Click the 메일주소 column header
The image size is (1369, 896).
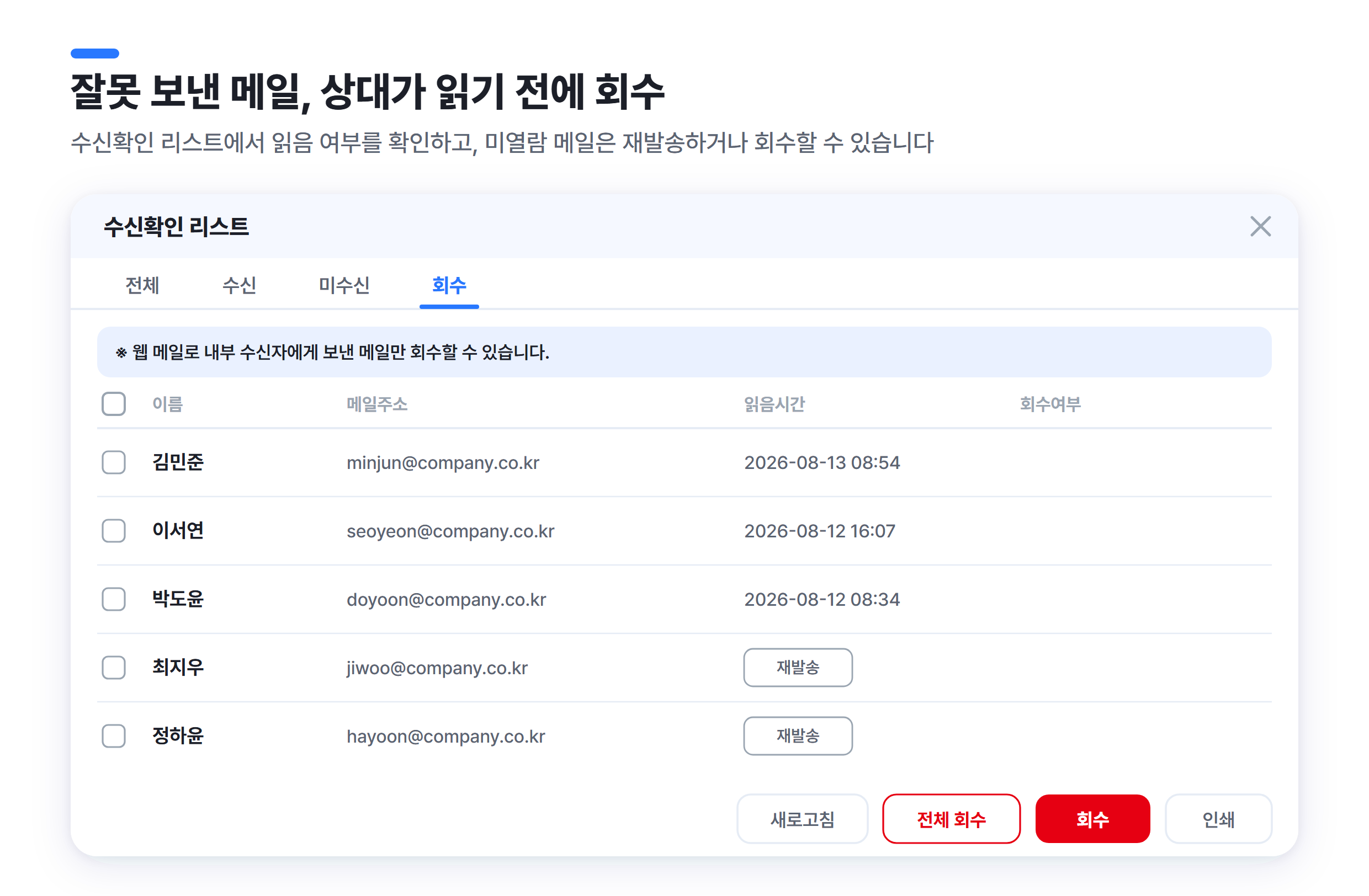[377, 404]
